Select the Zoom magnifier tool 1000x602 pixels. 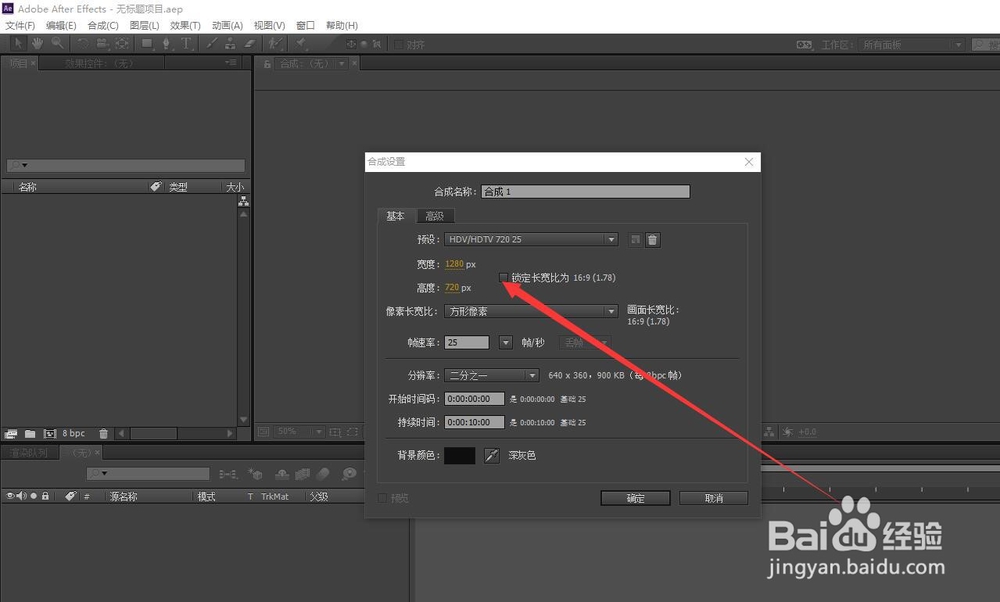[57, 43]
